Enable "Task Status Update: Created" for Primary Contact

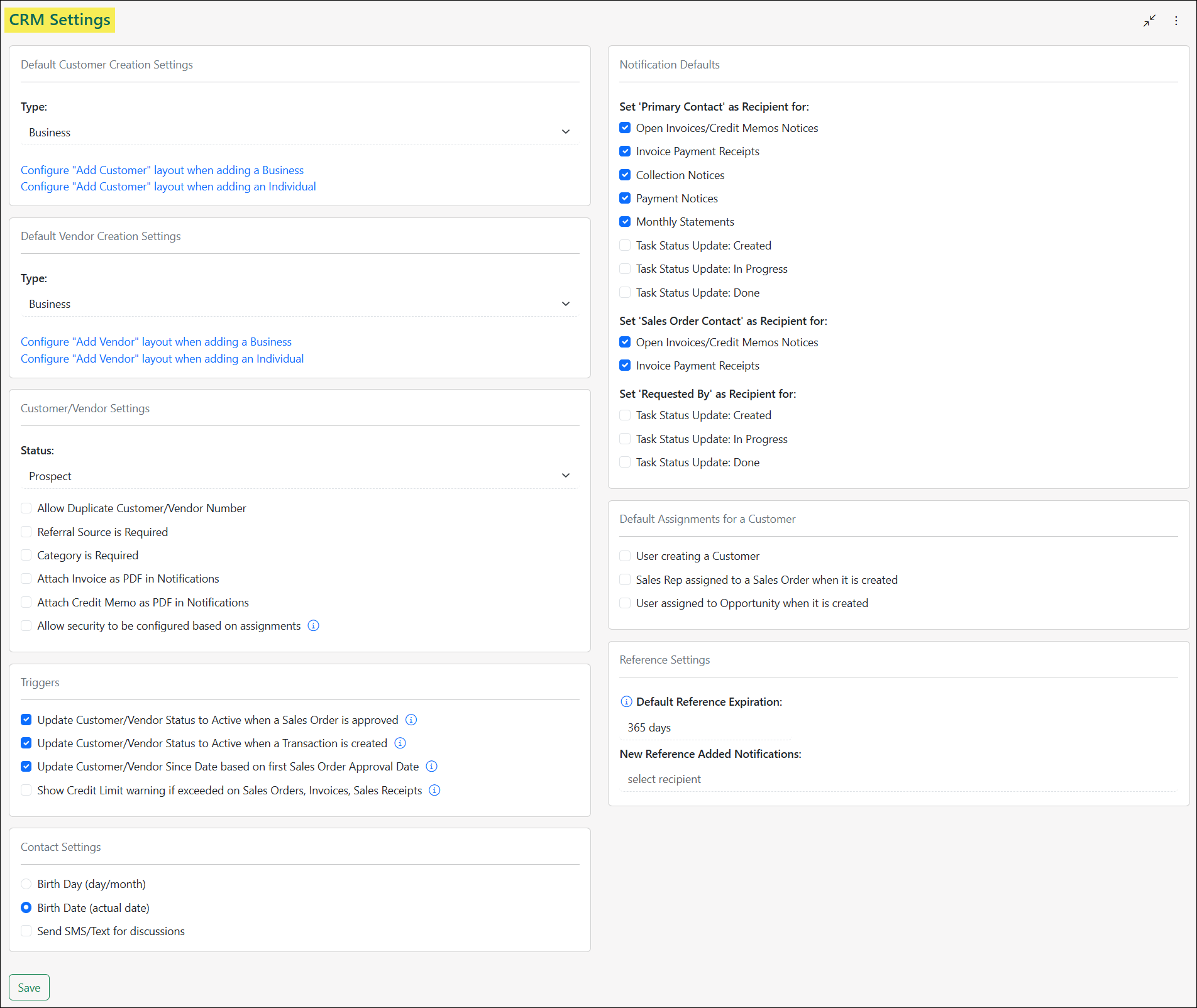tap(624, 245)
